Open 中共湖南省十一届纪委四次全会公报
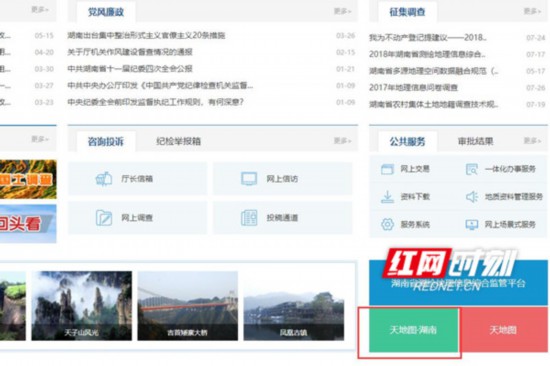The height and width of the screenshot is (366, 550). tap(130, 69)
